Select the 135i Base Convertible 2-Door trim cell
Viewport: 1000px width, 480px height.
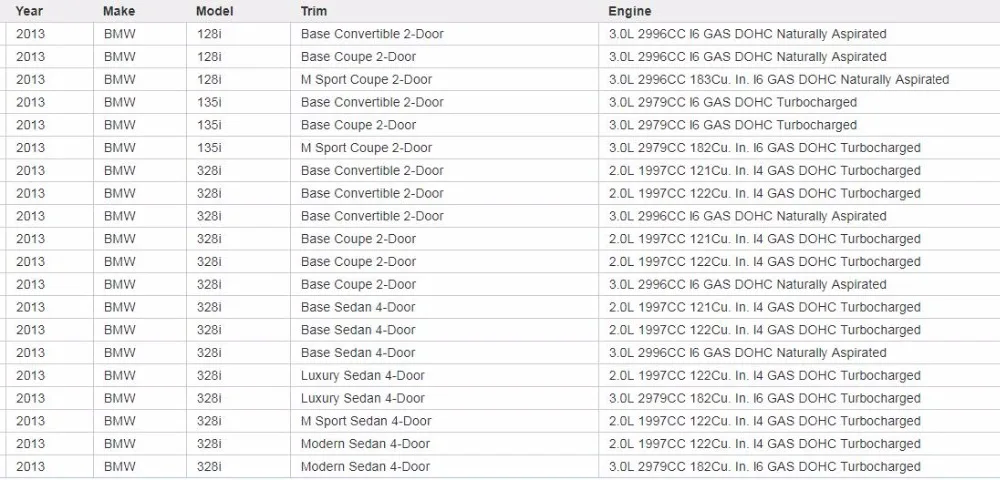(444, 102)
